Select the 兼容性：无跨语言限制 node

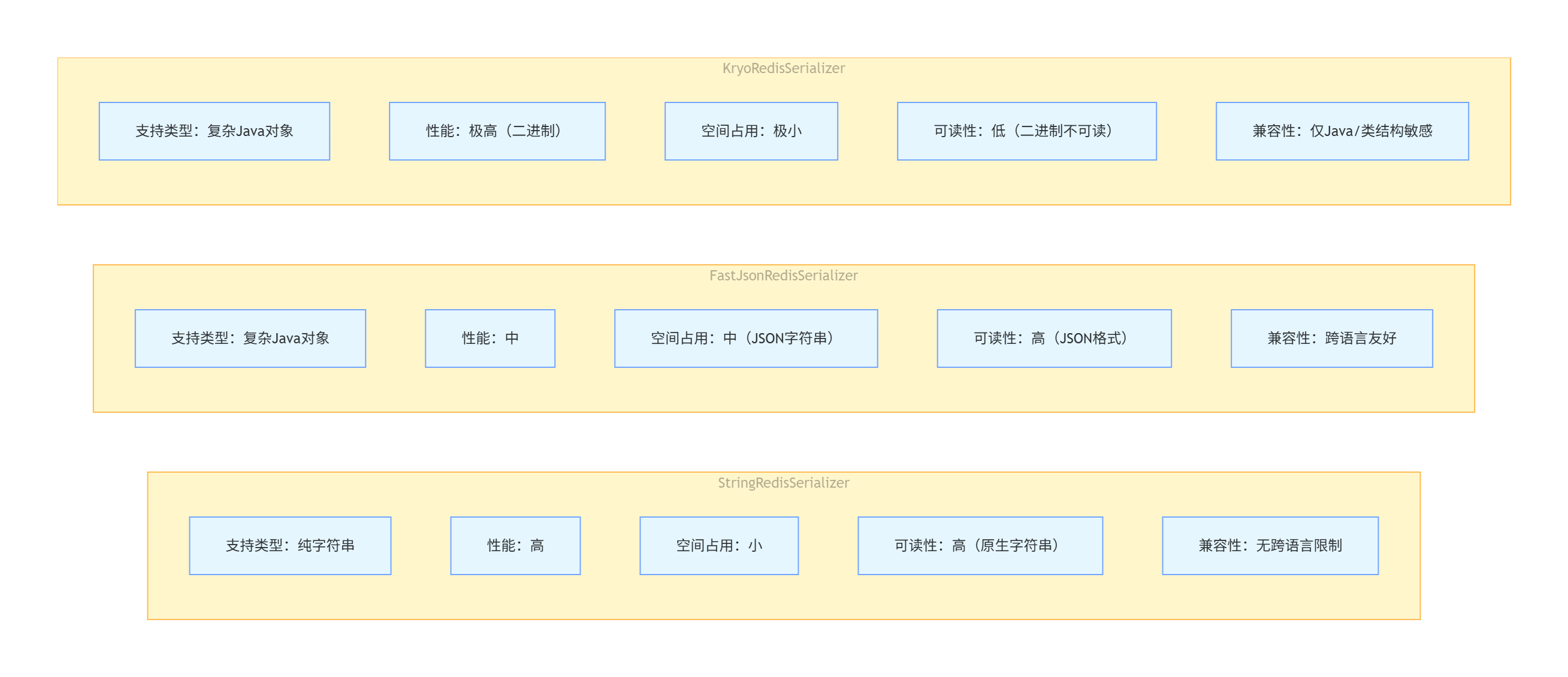click(1270, 546)
